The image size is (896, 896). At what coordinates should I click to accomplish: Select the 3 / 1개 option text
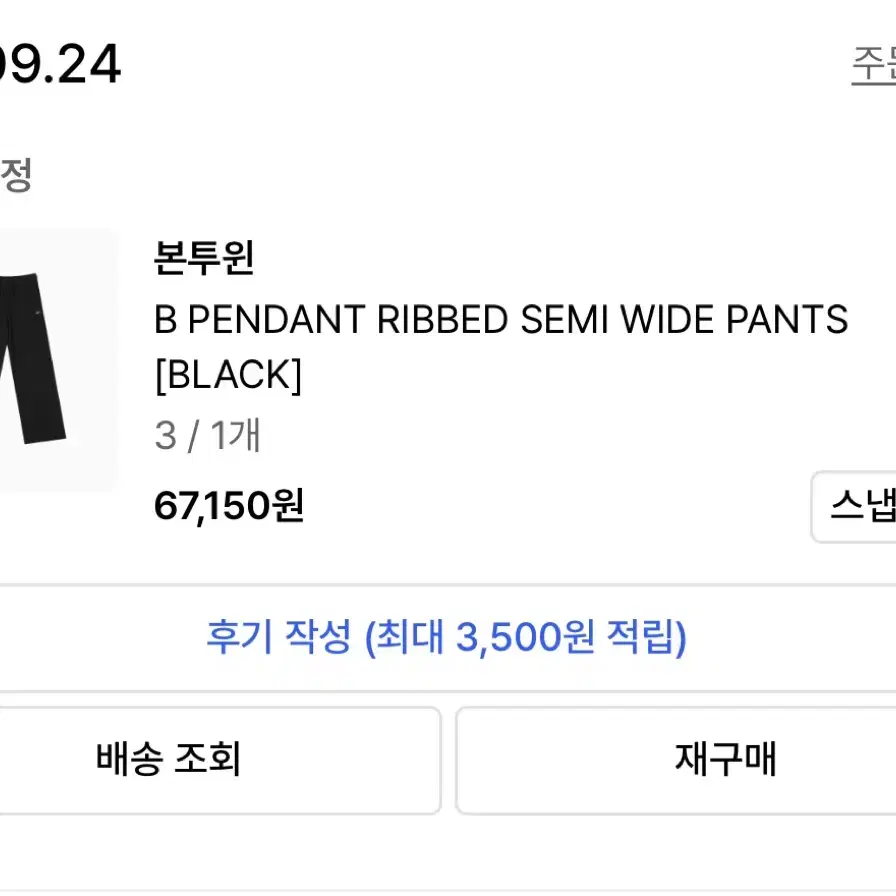click(208, 435)
